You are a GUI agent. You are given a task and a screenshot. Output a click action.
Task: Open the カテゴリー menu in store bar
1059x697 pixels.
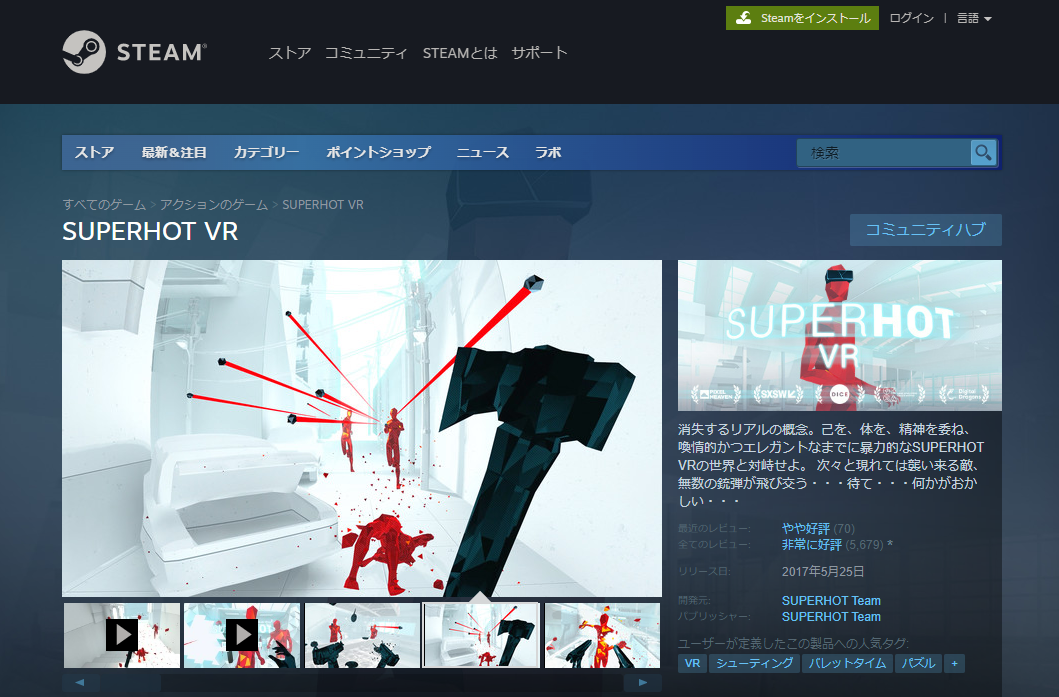tap(266, 153)
